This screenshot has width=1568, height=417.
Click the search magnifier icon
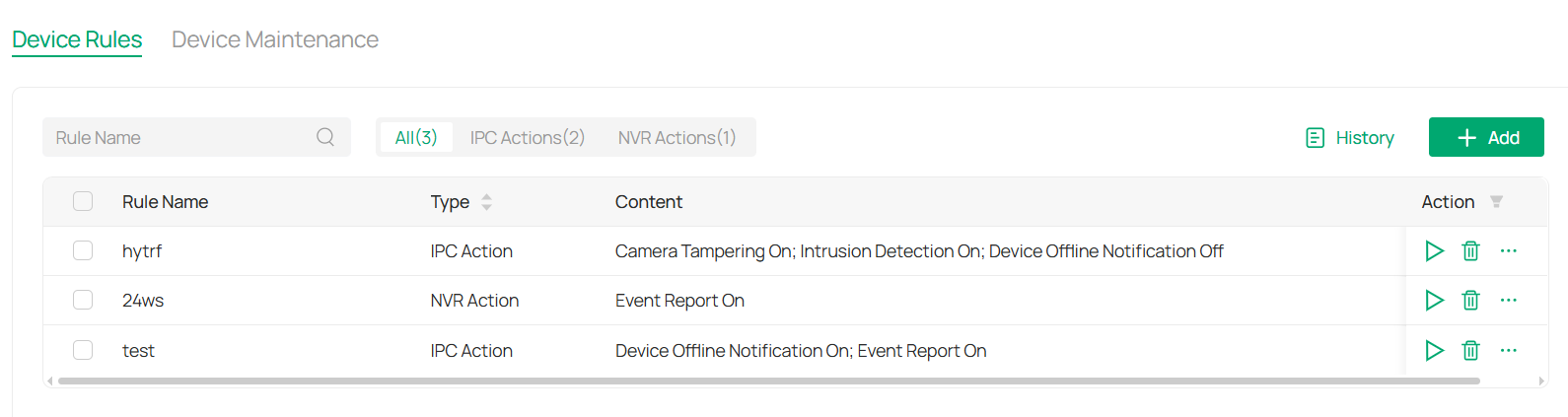[x=325, y=137]
